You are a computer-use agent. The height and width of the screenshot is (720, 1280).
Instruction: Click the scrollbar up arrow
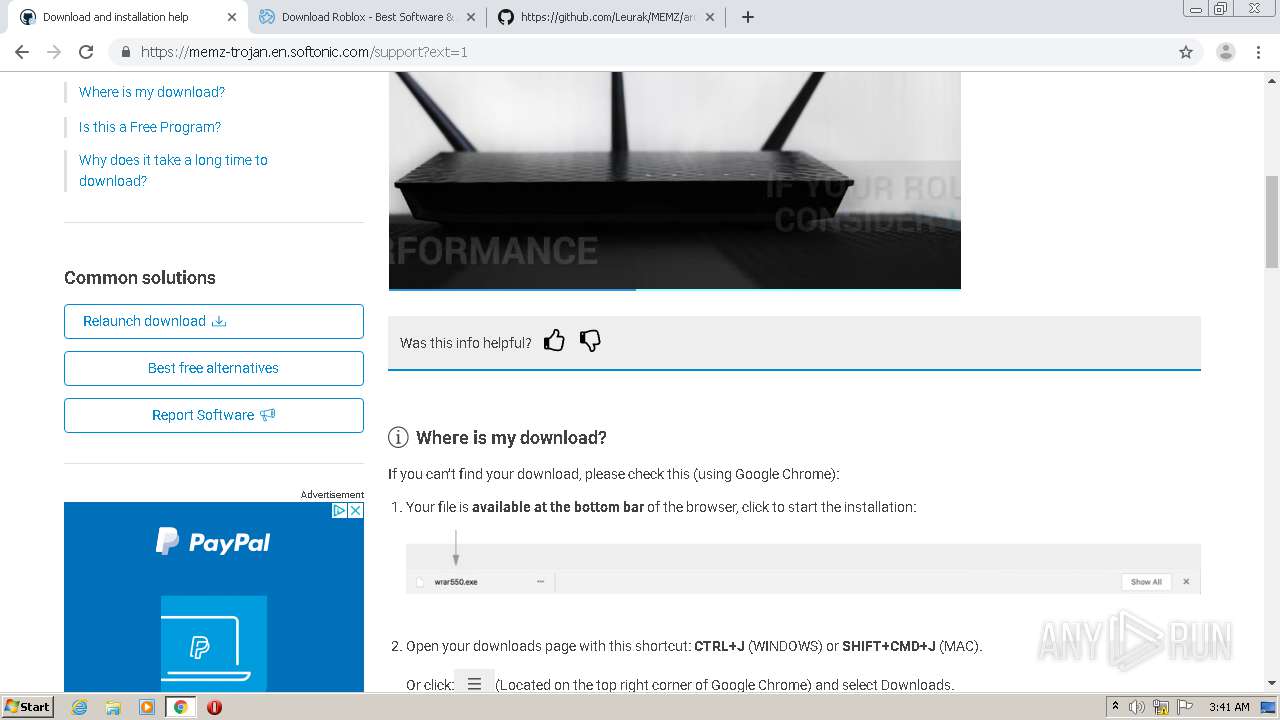click(1272, 80)
